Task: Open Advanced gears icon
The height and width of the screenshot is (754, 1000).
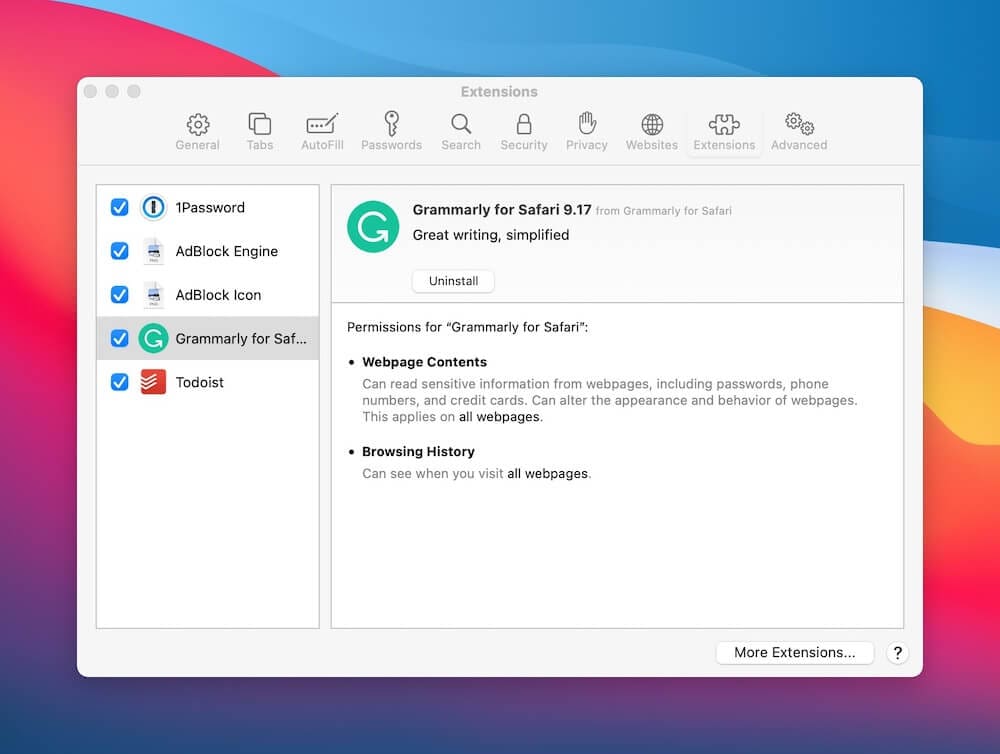Action: (x=799, y=124)
